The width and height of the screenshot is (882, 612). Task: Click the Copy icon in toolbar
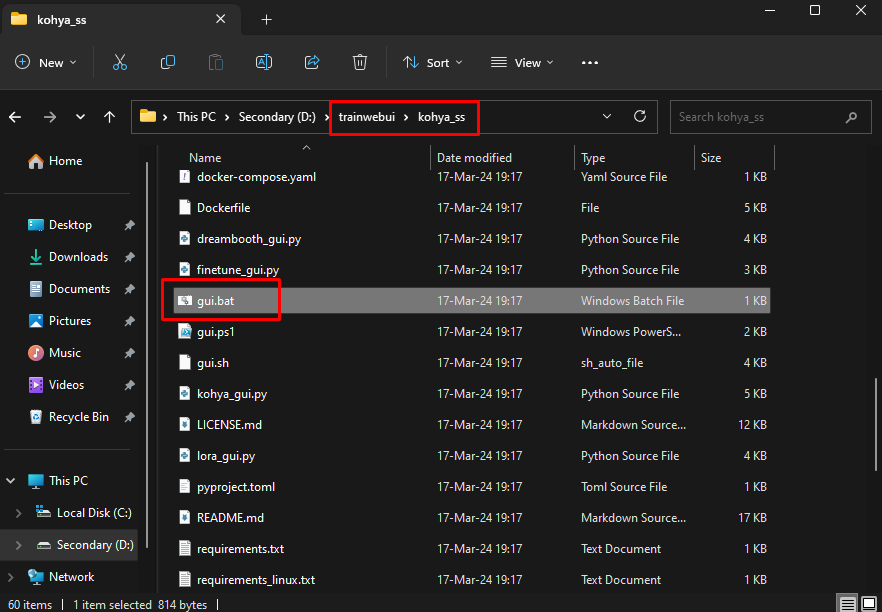click(x=168, y=62)
